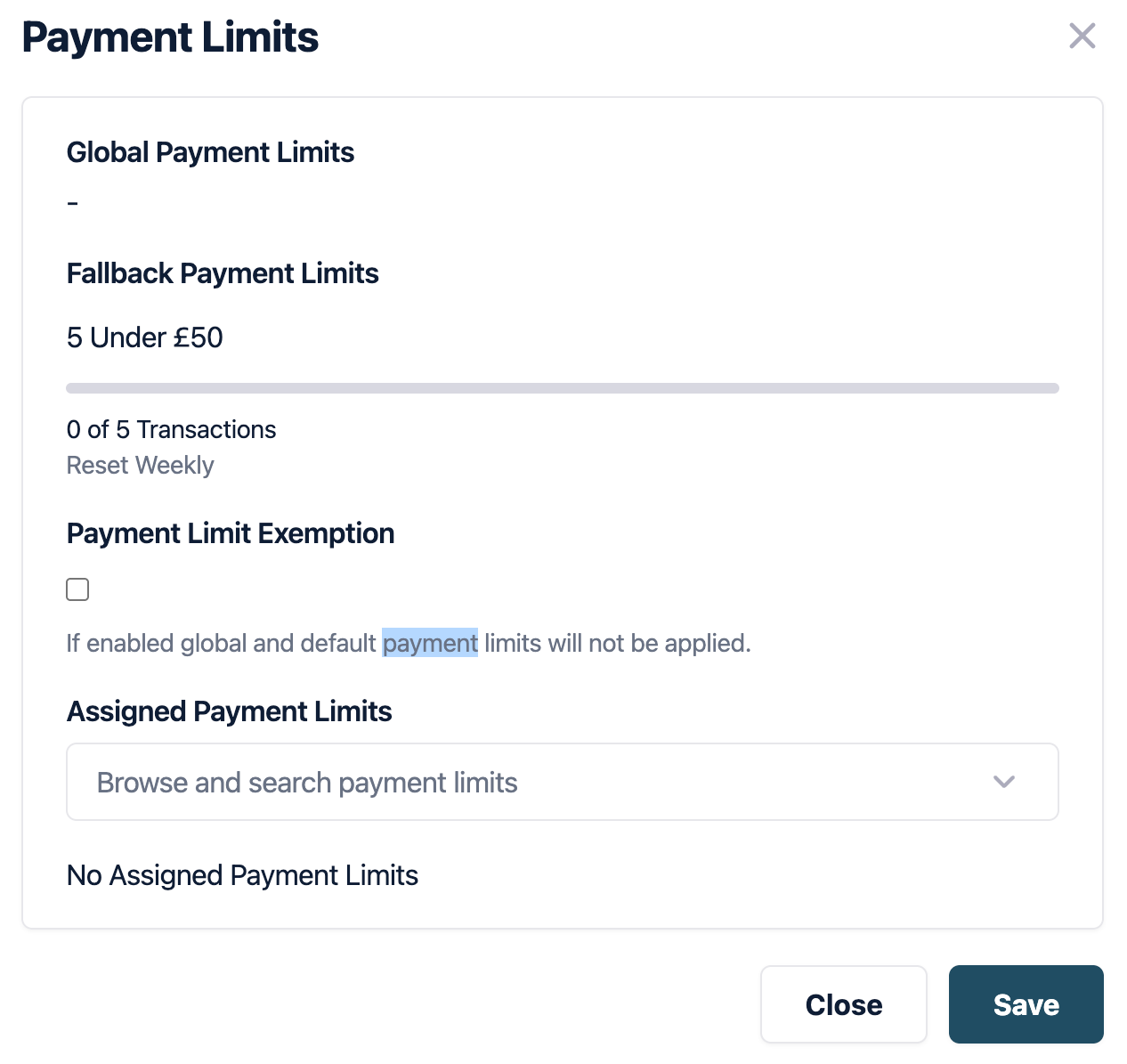The width and height of the screenshot is (1127, 1064).
Task: Click the Global Payment Limits heading
Action: [x=210, y=152]
